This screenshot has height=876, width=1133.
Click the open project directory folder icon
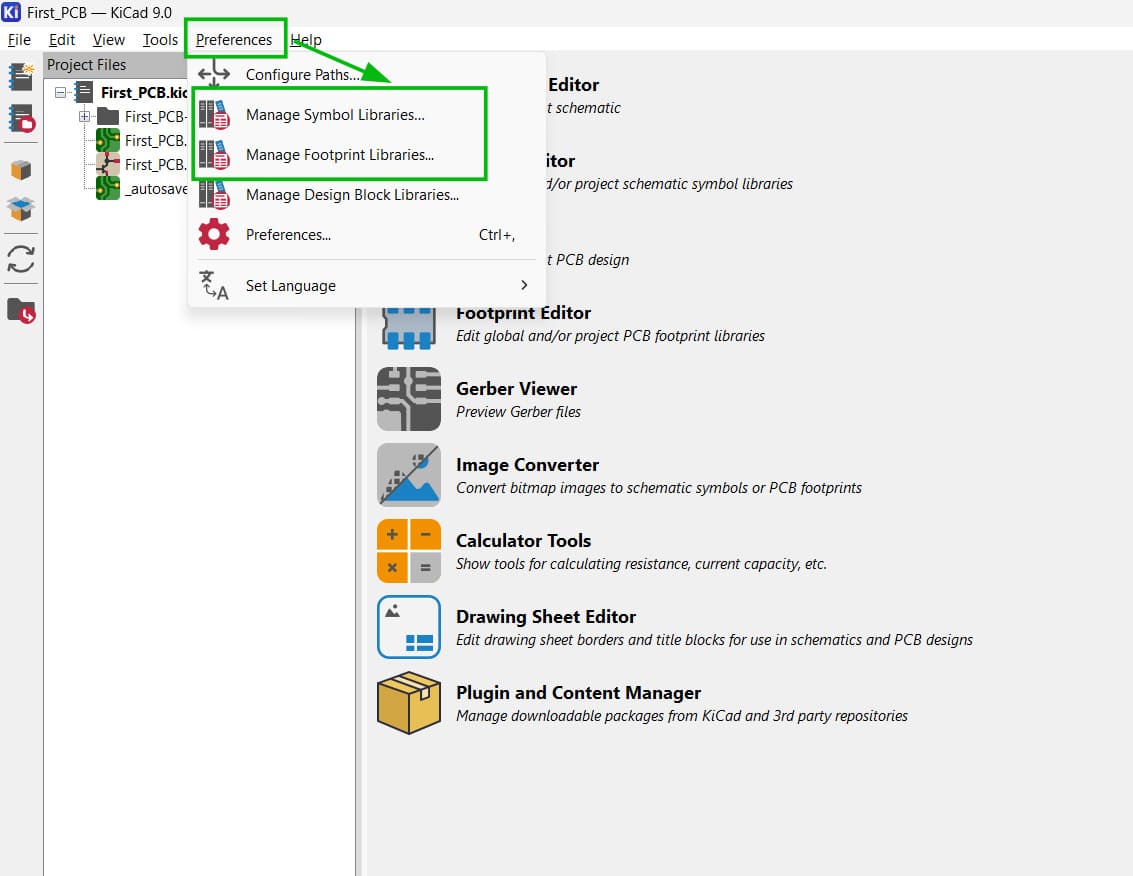coord(21,311)
